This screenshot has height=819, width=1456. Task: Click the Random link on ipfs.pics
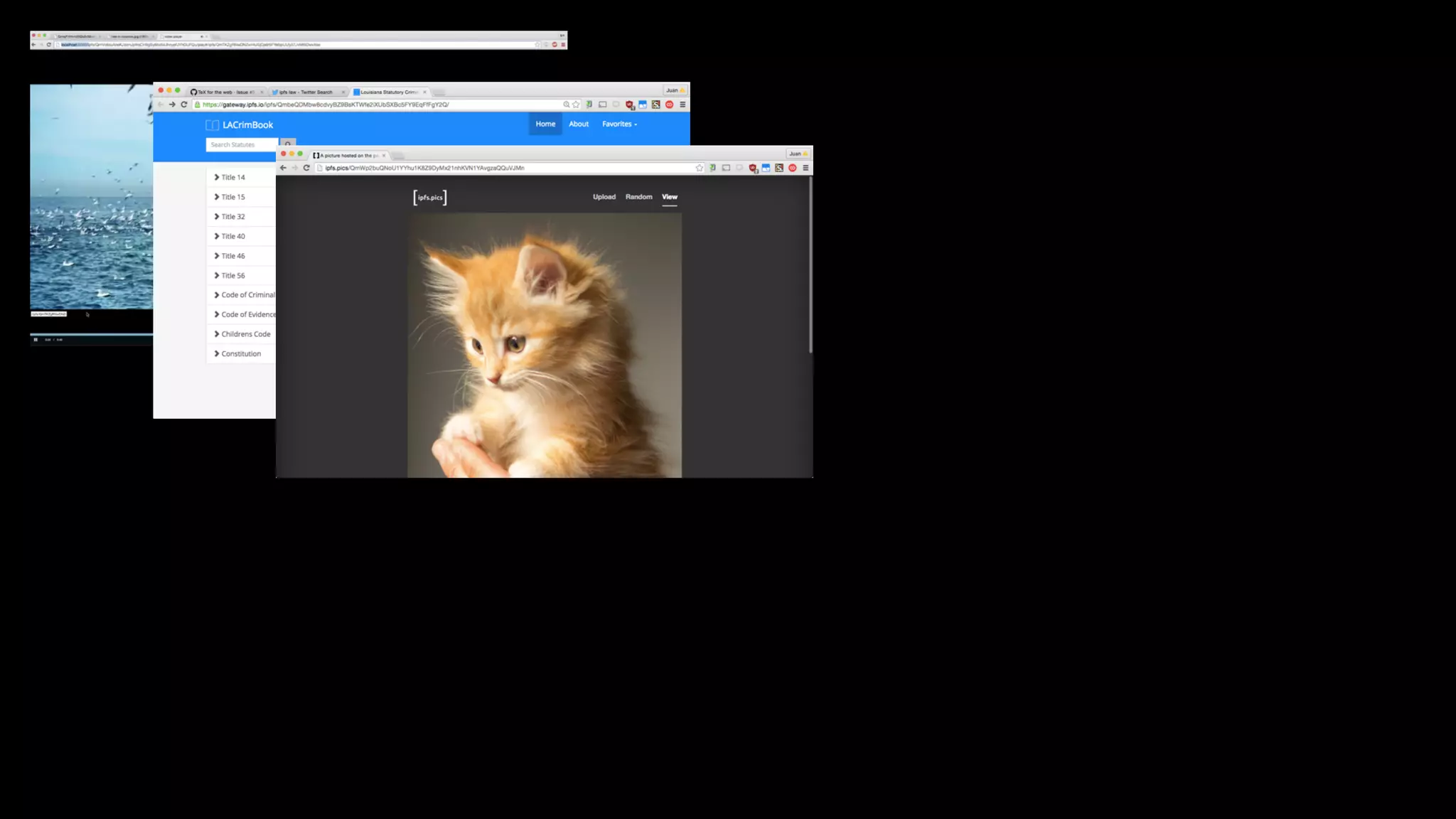tap(638, 197)
